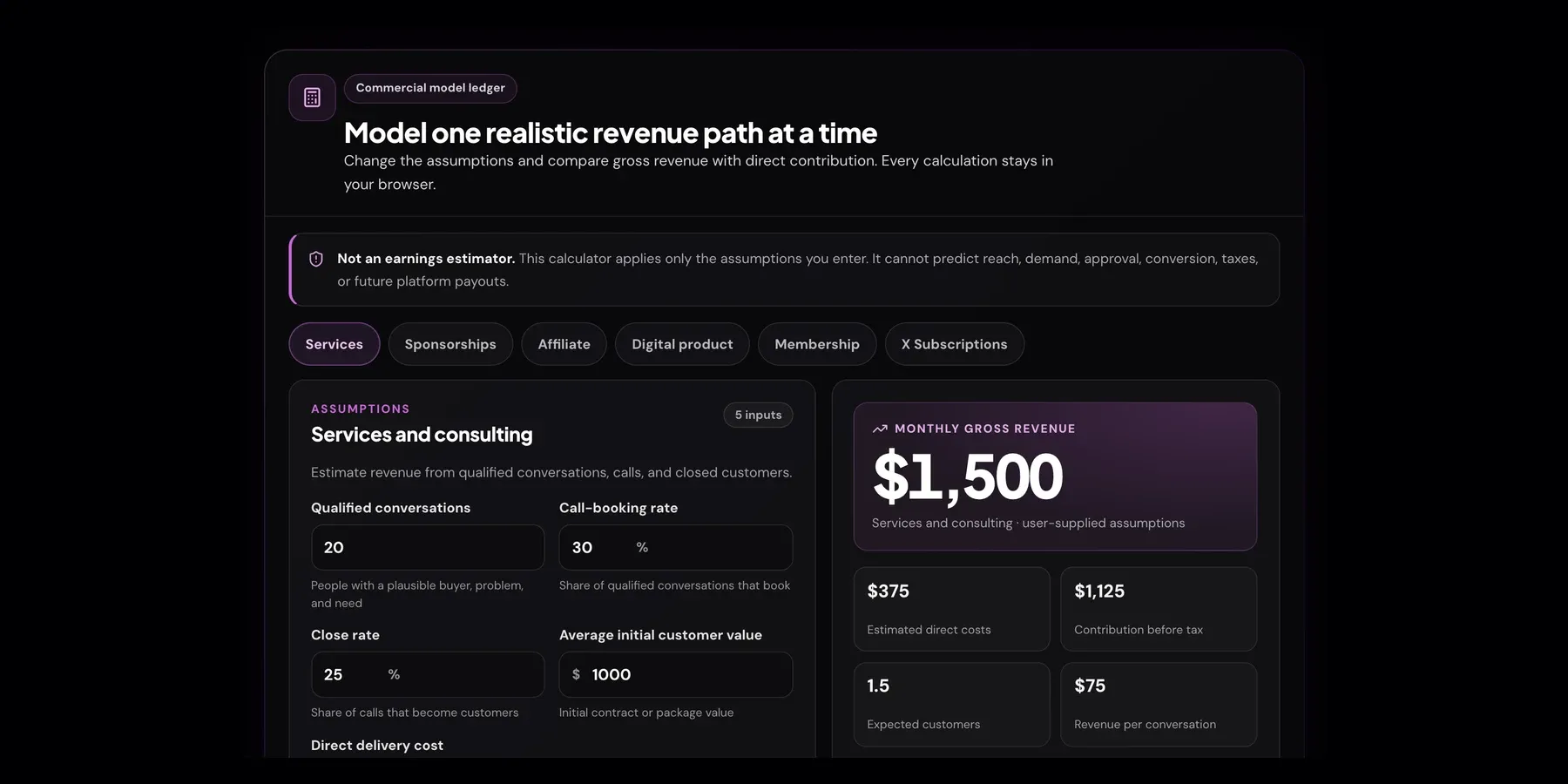Click the Not an earnings estimator text
This screenshot has width=1568, height=784.
point(426,259)
